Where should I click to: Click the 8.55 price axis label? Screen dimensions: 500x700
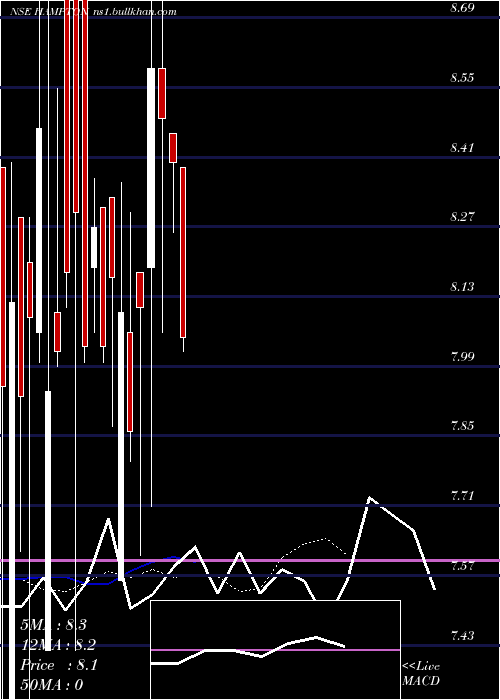[462, 78]
